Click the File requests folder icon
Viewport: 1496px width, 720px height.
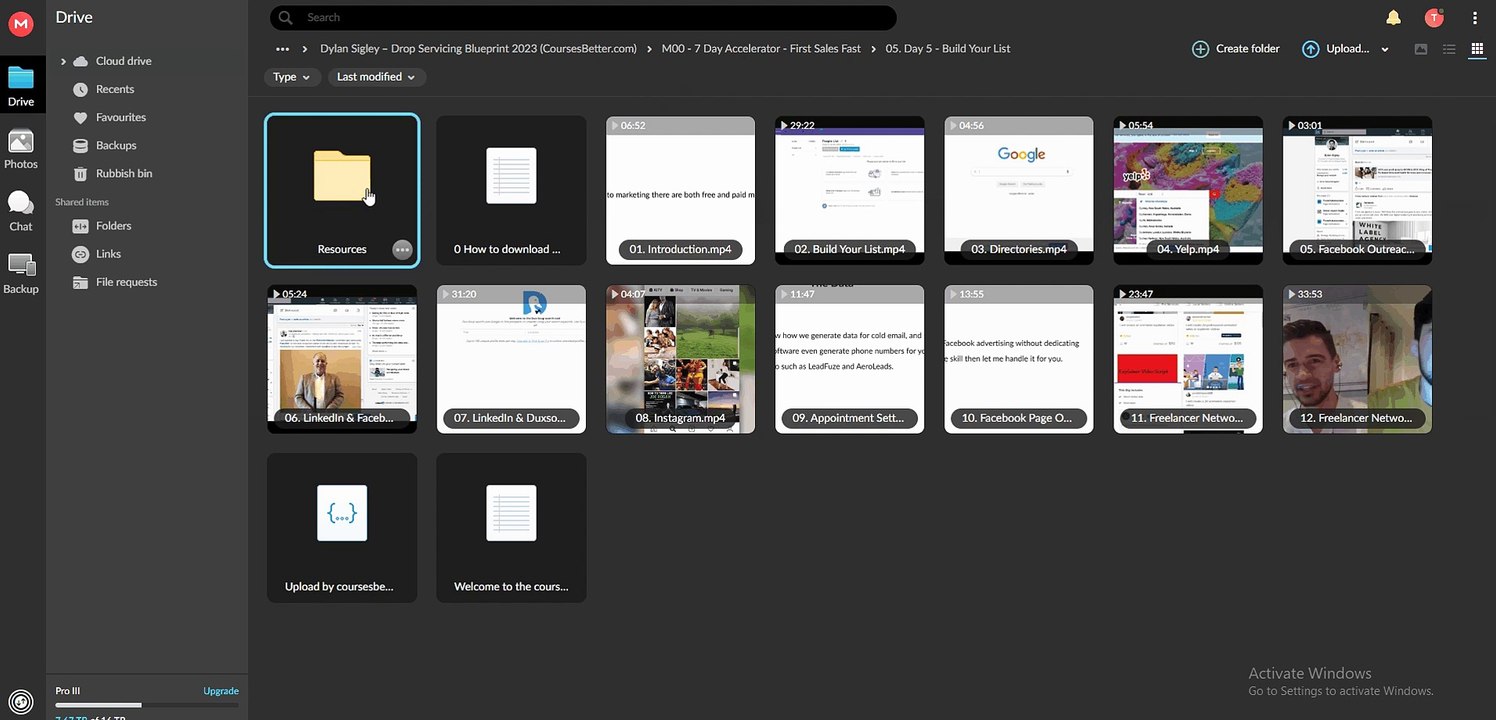(x=81, y=282)
